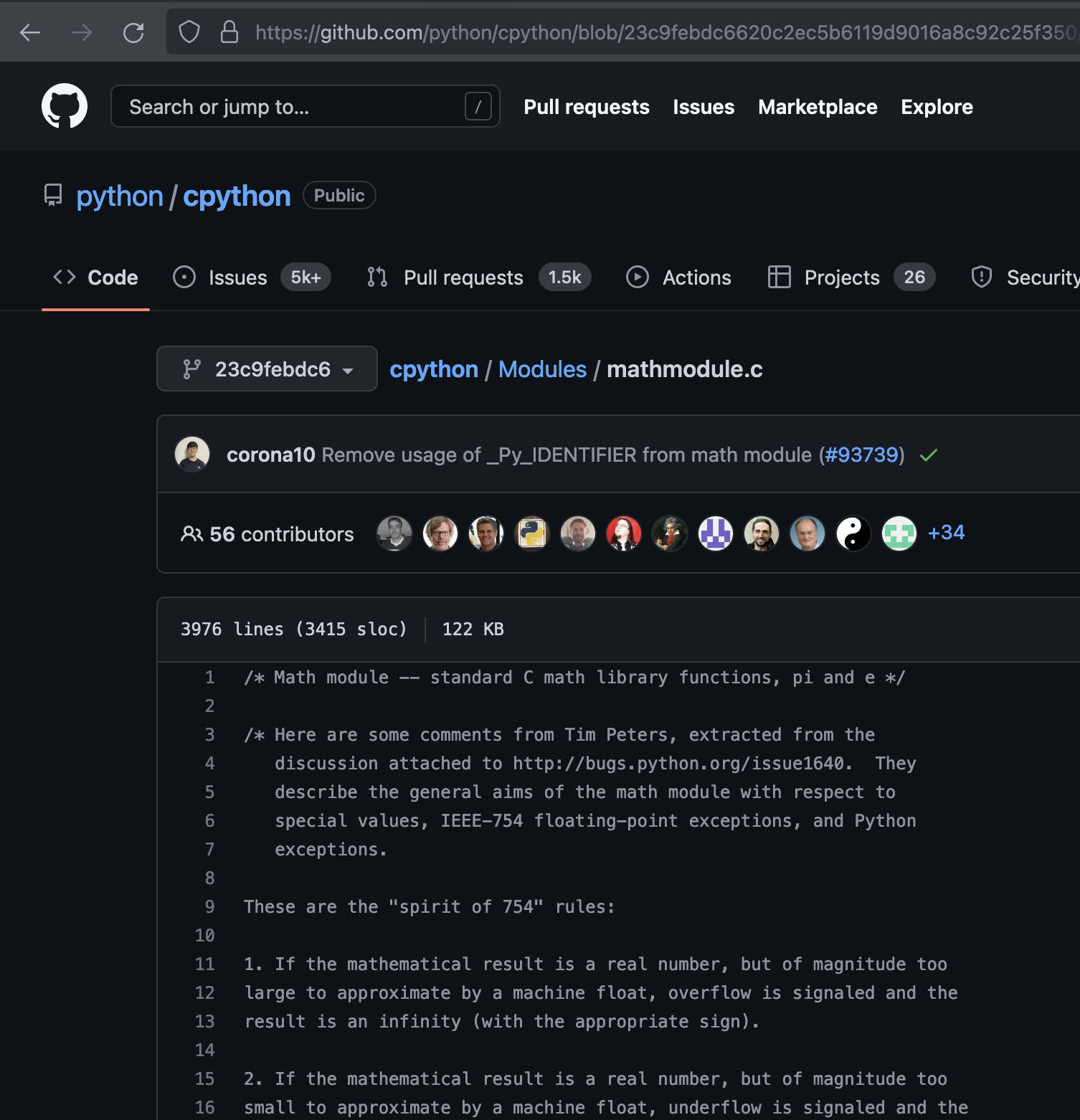Screen dimensions: 1080x1120
Task: Click the browser forward arrow
Action: [82, 32]
